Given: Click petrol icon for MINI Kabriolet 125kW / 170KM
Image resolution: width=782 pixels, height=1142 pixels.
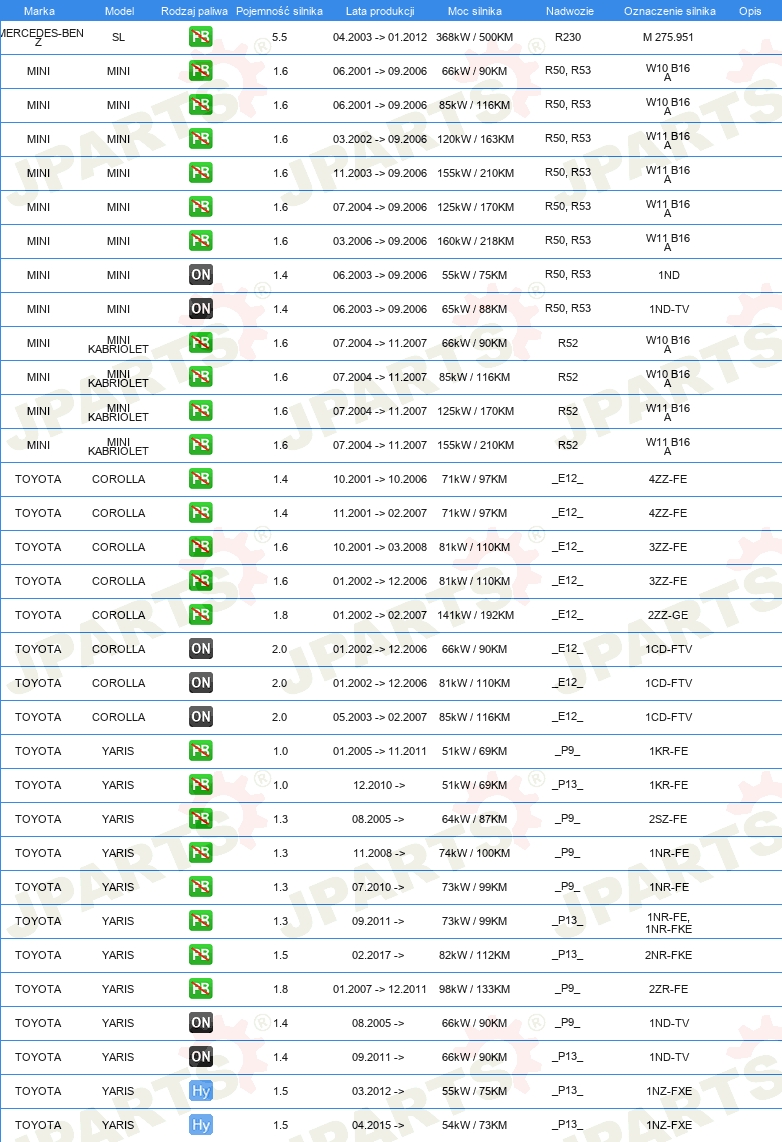Looking at the screenshot, I should click(x=201, y=411).
